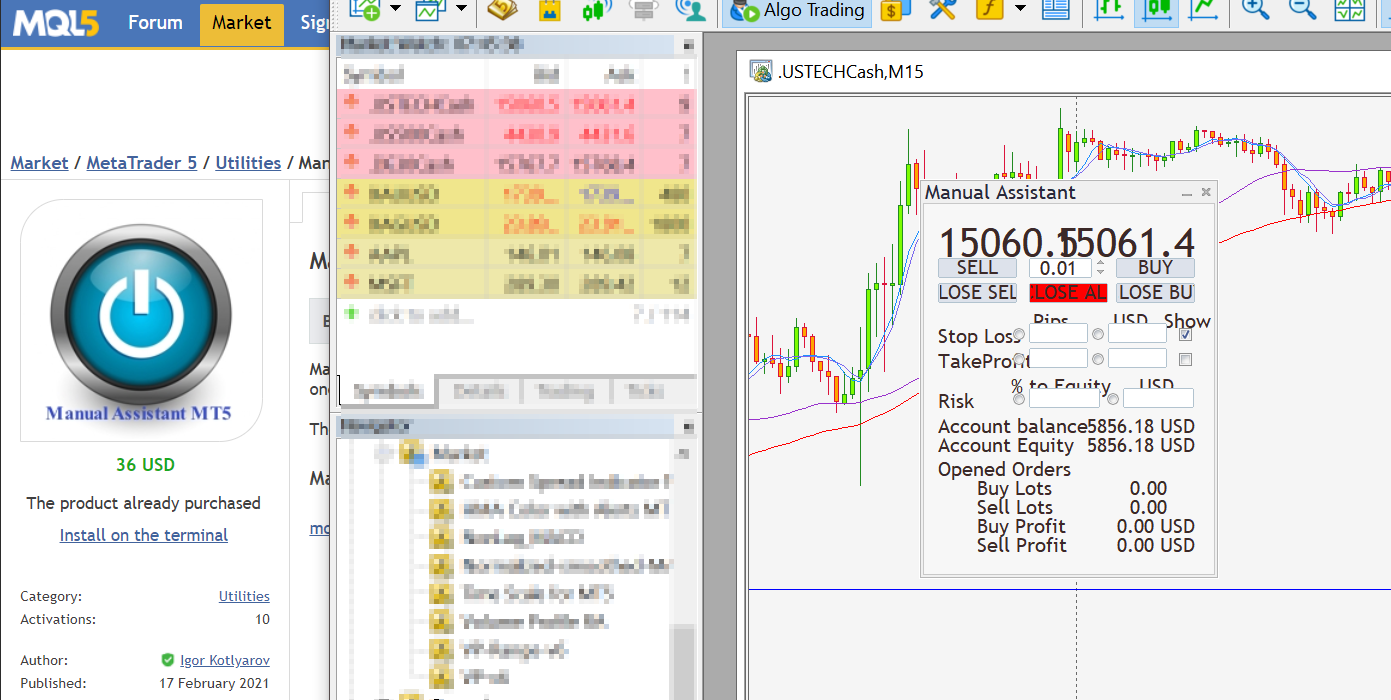Select TakeProfit Pips radio button
The height and width of the screenshot is (700, 1391).
pyautogui.click(x=1019, y=359)
